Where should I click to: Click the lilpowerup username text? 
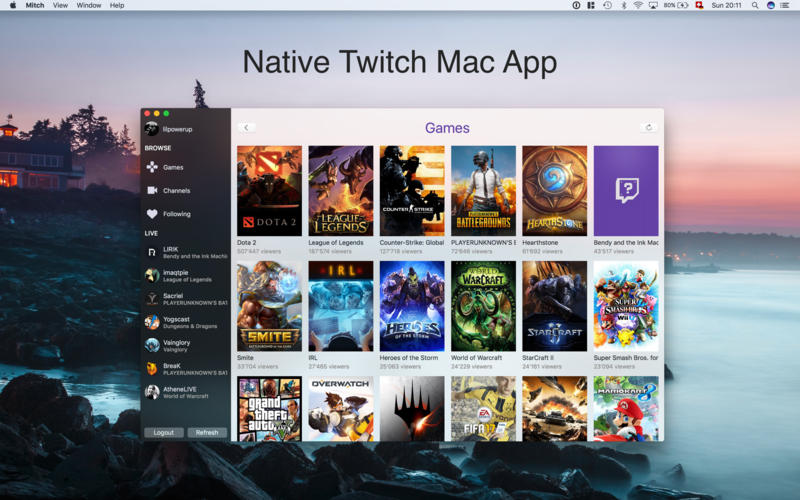(178, 130)
